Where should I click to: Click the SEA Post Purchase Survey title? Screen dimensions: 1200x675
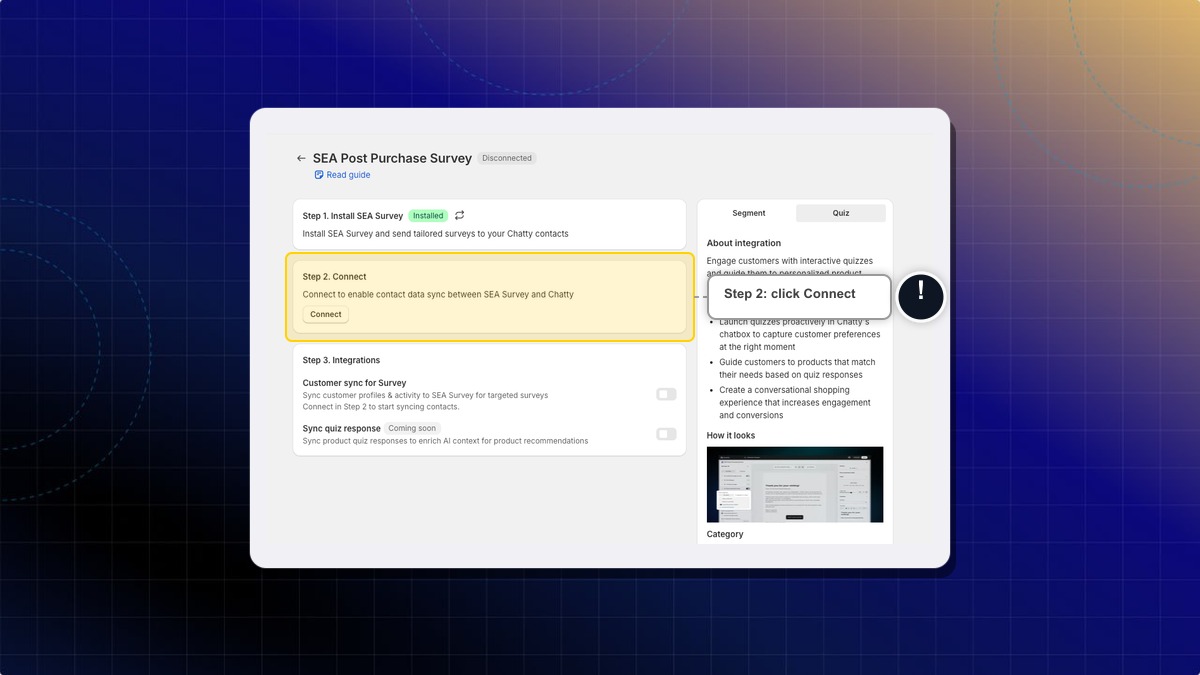pos(392,158)
